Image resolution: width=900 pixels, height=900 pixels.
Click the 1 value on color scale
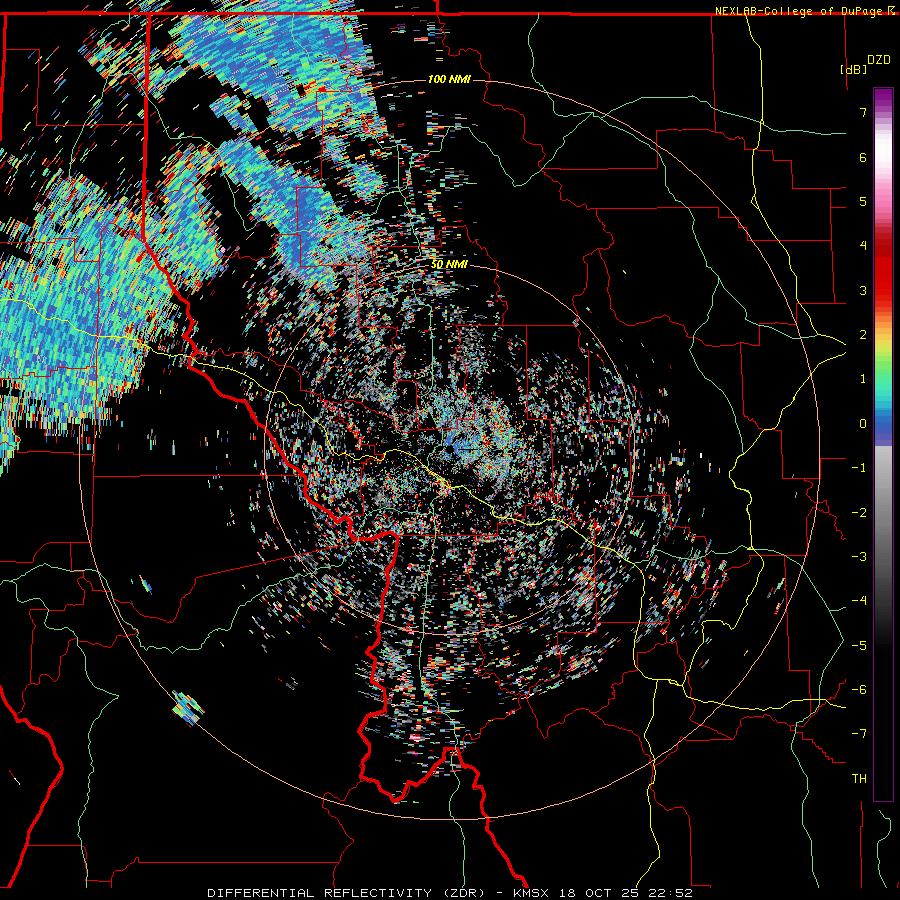click(863, 379)
